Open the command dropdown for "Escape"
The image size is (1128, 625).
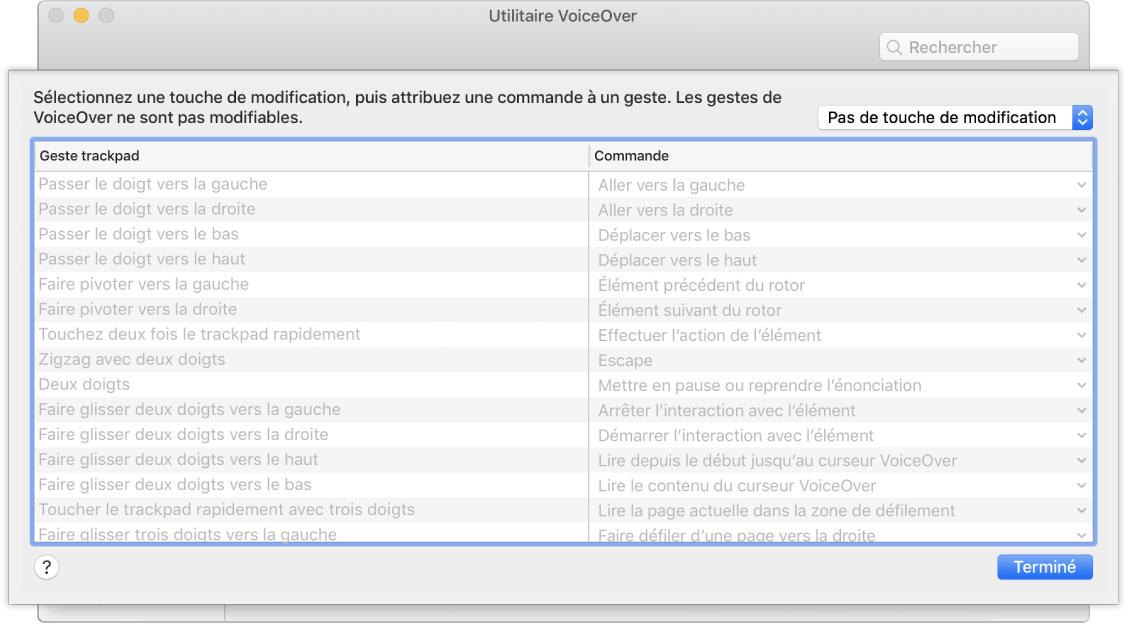click(1081, 359)
